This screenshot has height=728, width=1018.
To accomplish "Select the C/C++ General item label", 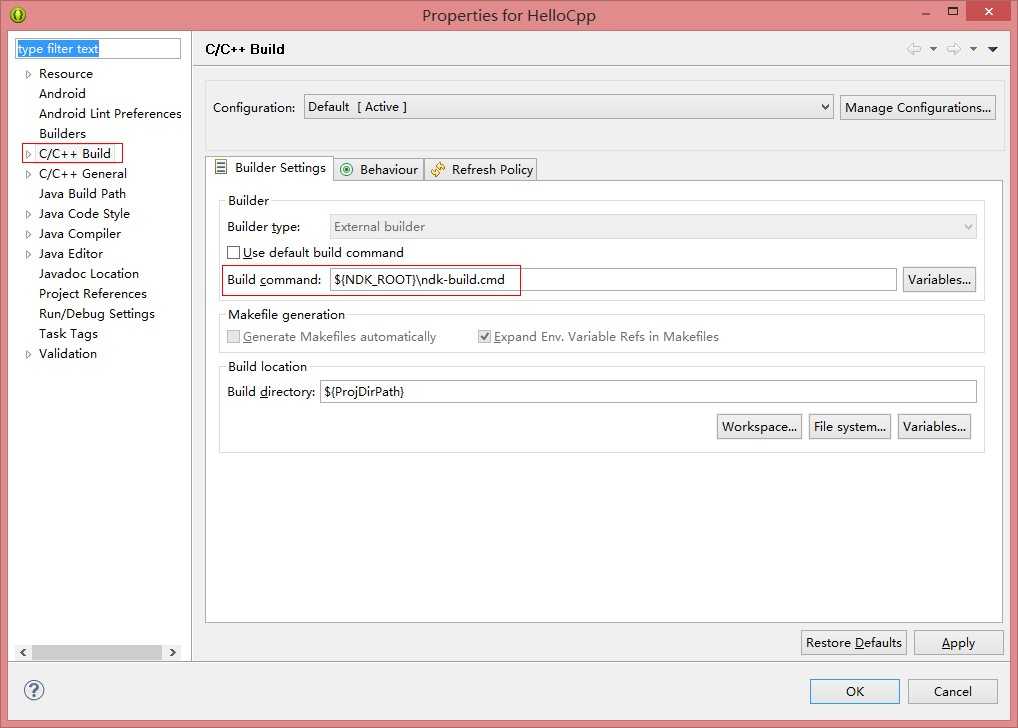I will 82,173.
